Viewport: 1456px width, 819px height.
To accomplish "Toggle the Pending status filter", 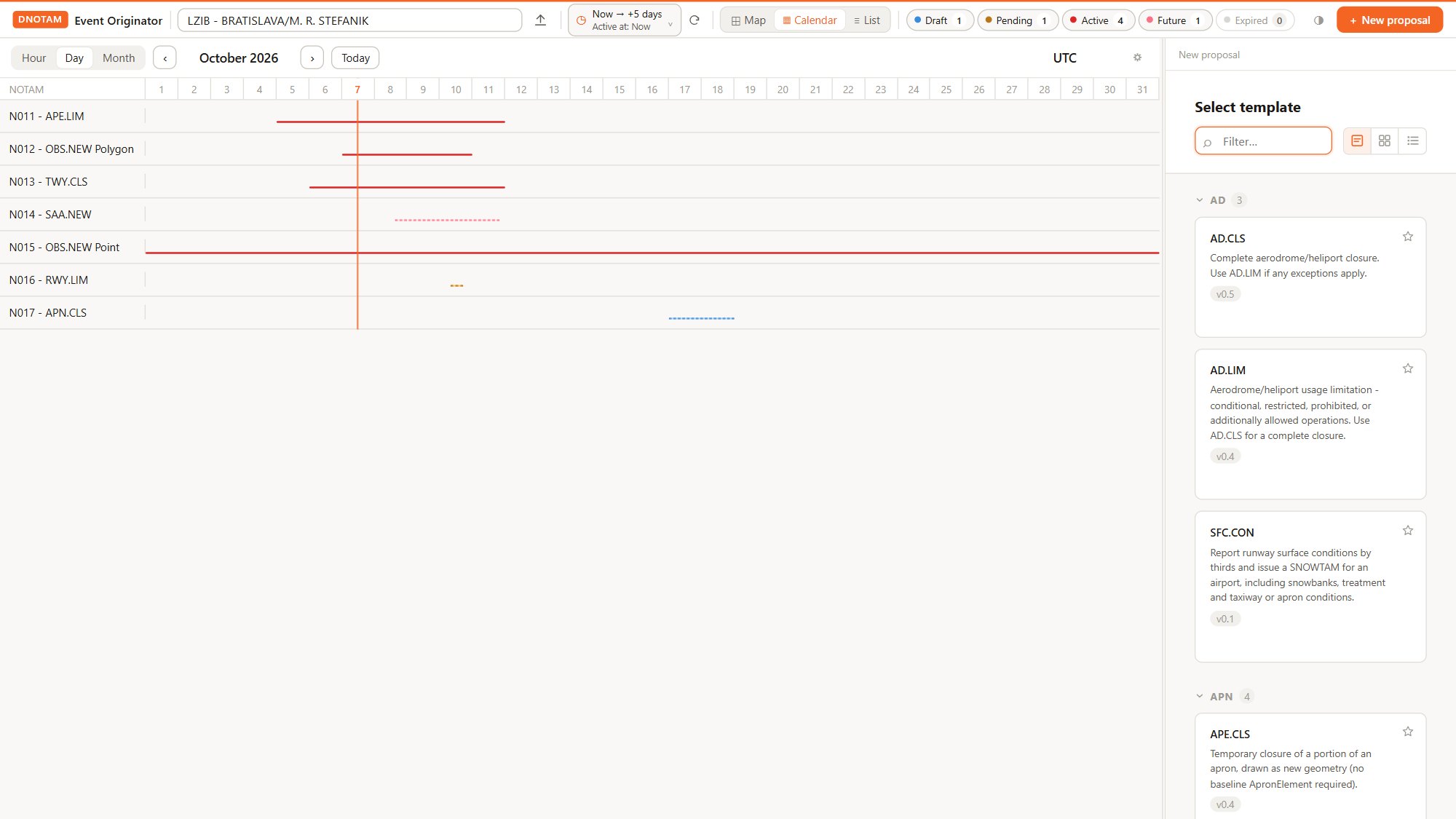I will pos(1018,20).
